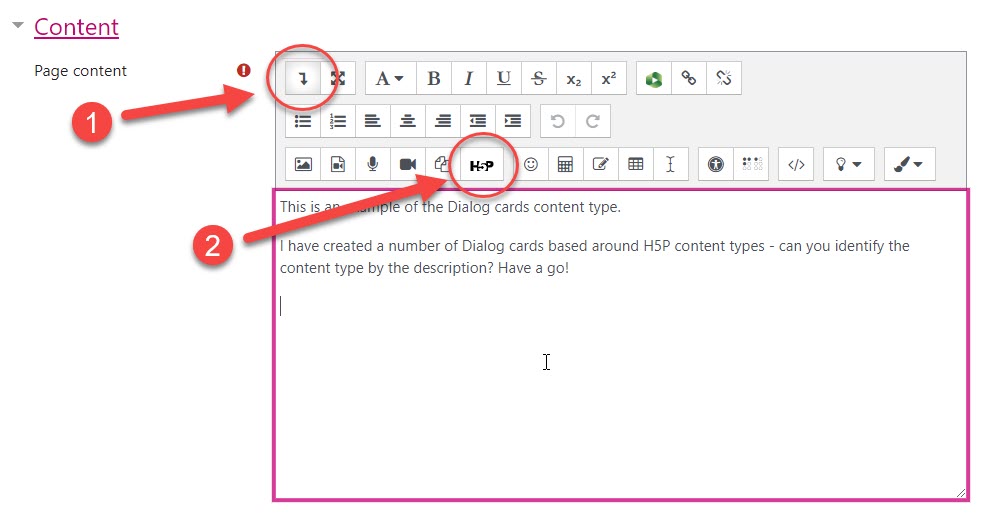Open the Content section heading link

(76, 27)
